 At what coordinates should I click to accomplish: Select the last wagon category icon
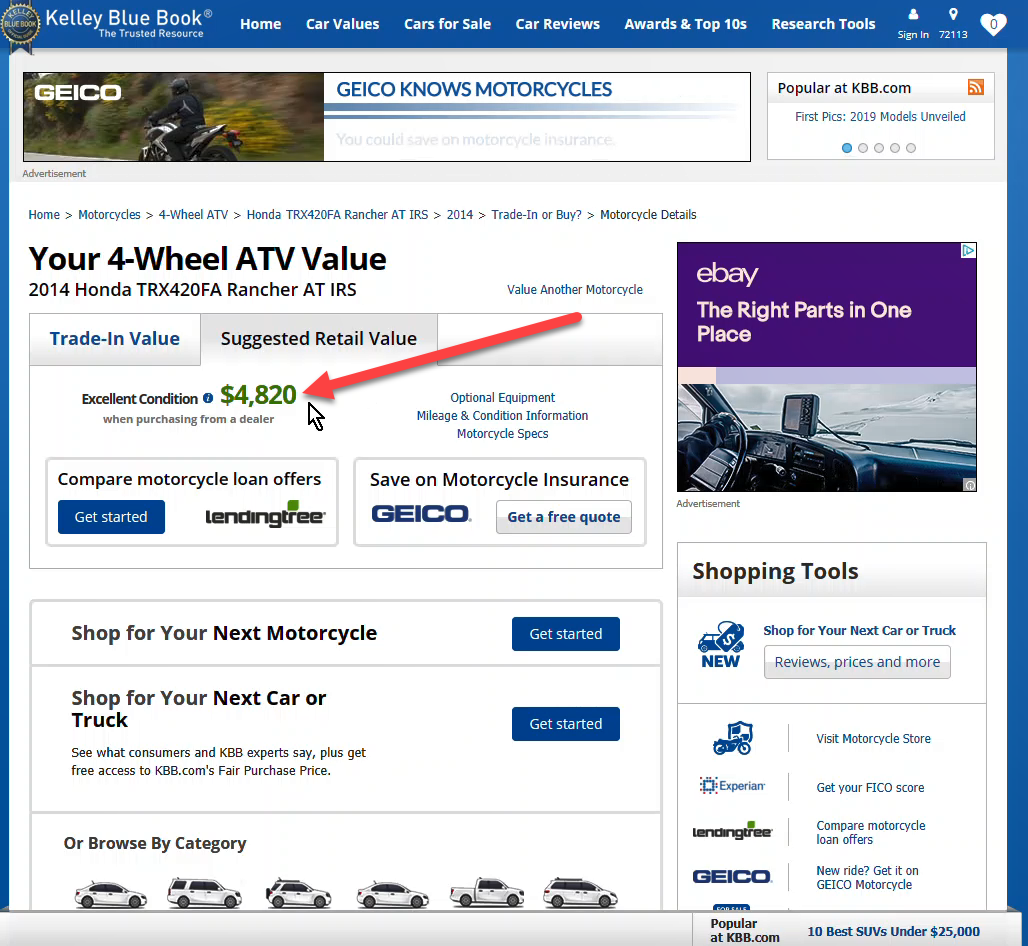(580, 893)
